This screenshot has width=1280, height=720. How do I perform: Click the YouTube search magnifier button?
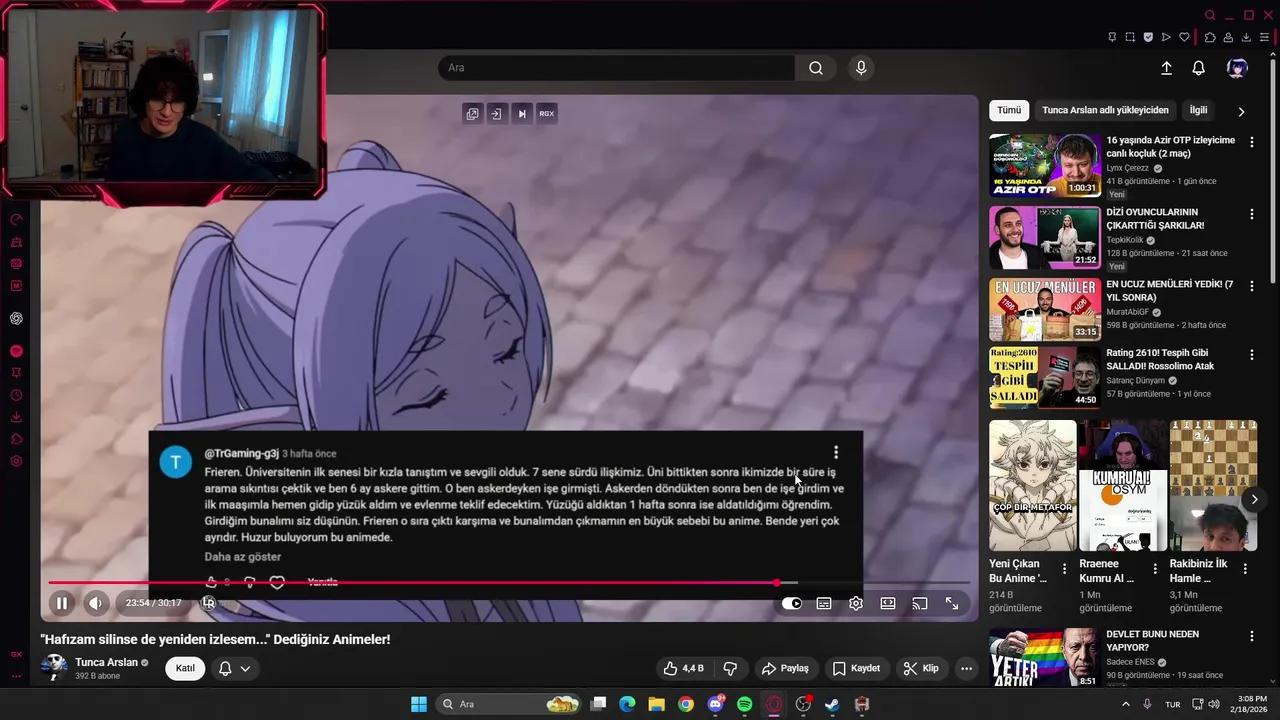point(816,68)
